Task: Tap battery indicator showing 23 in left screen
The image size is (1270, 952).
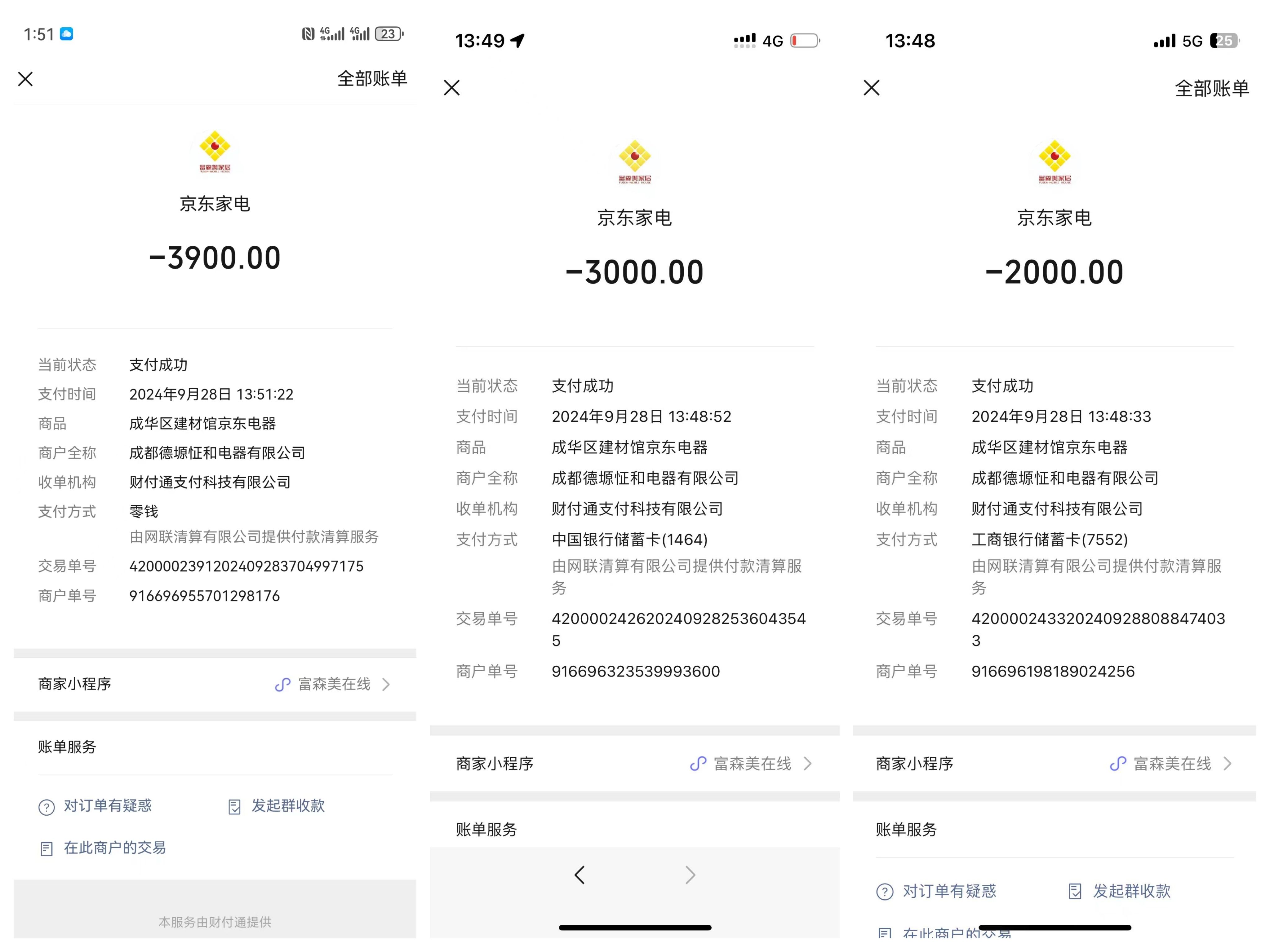Action: 389,34
